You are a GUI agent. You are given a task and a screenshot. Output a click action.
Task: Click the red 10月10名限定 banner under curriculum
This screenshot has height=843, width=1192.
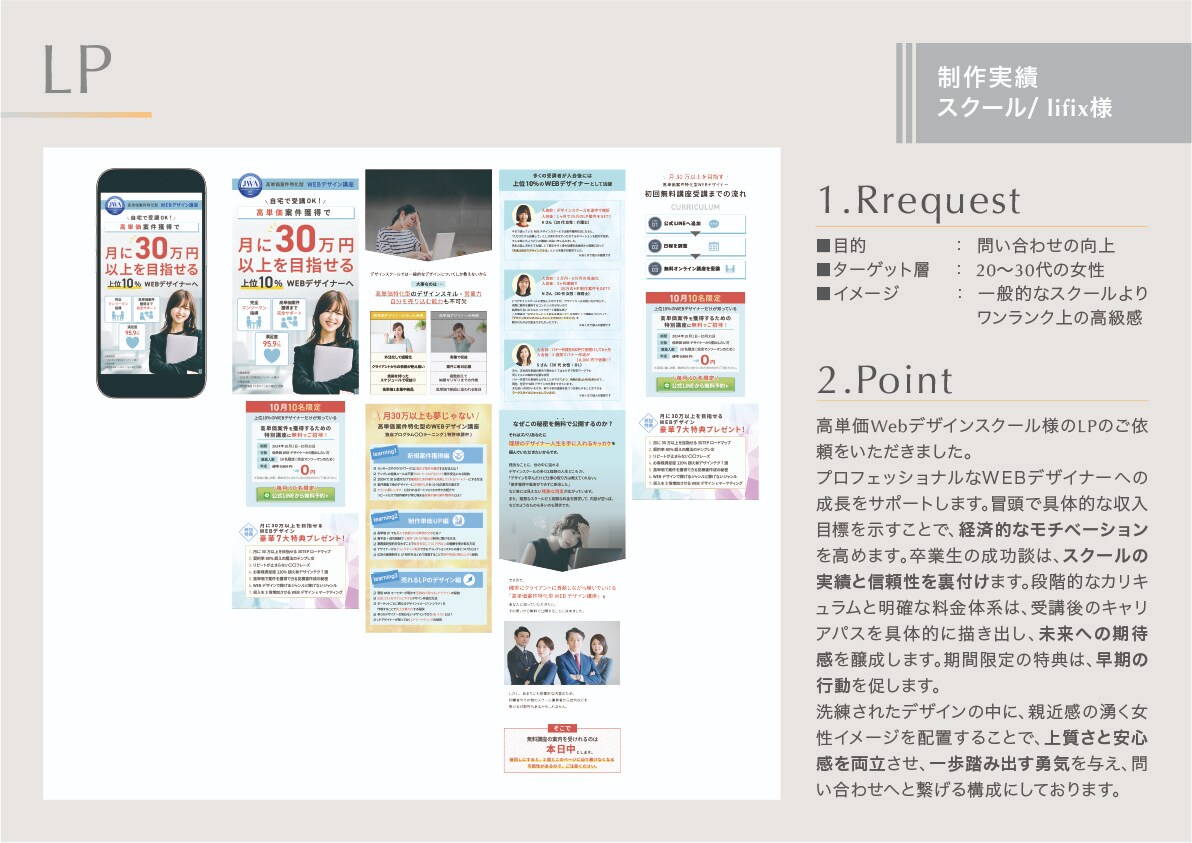point(695,297)
